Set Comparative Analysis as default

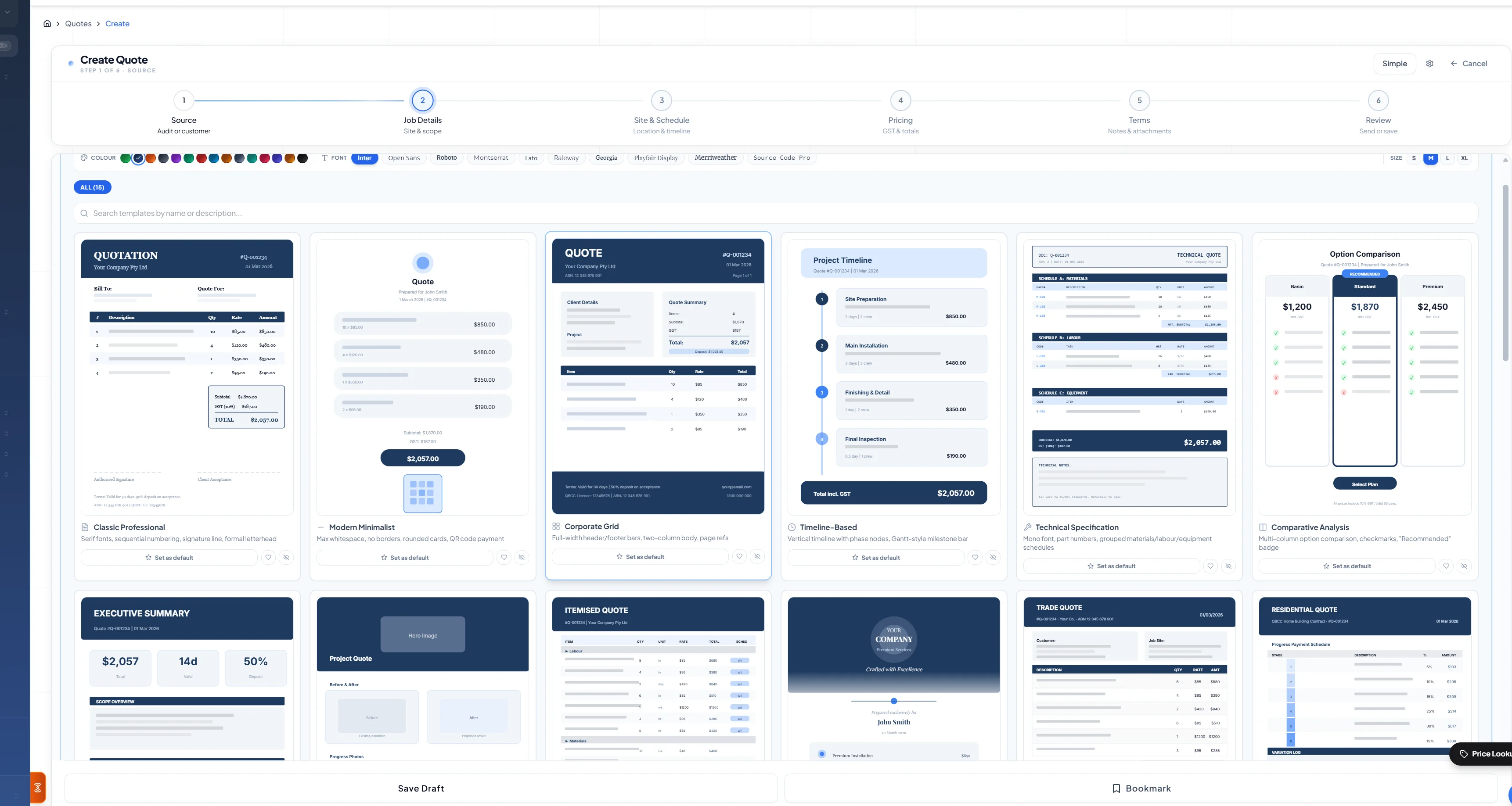pyautogui.click(x=1346, y=566)
